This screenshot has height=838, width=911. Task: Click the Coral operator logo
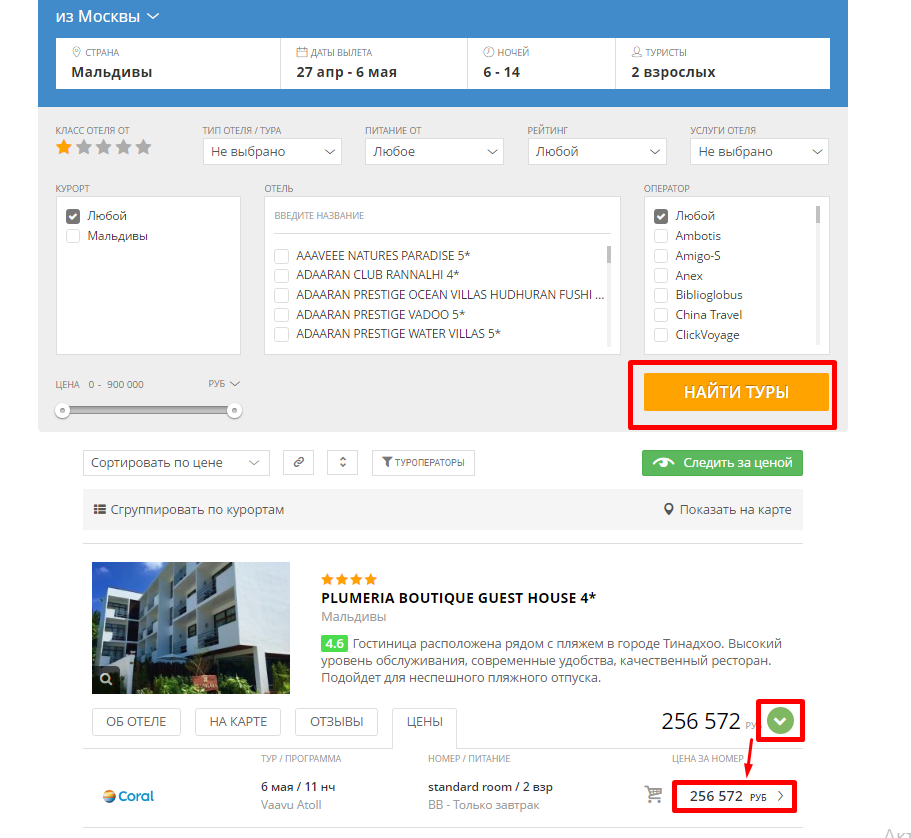(128, 796)
